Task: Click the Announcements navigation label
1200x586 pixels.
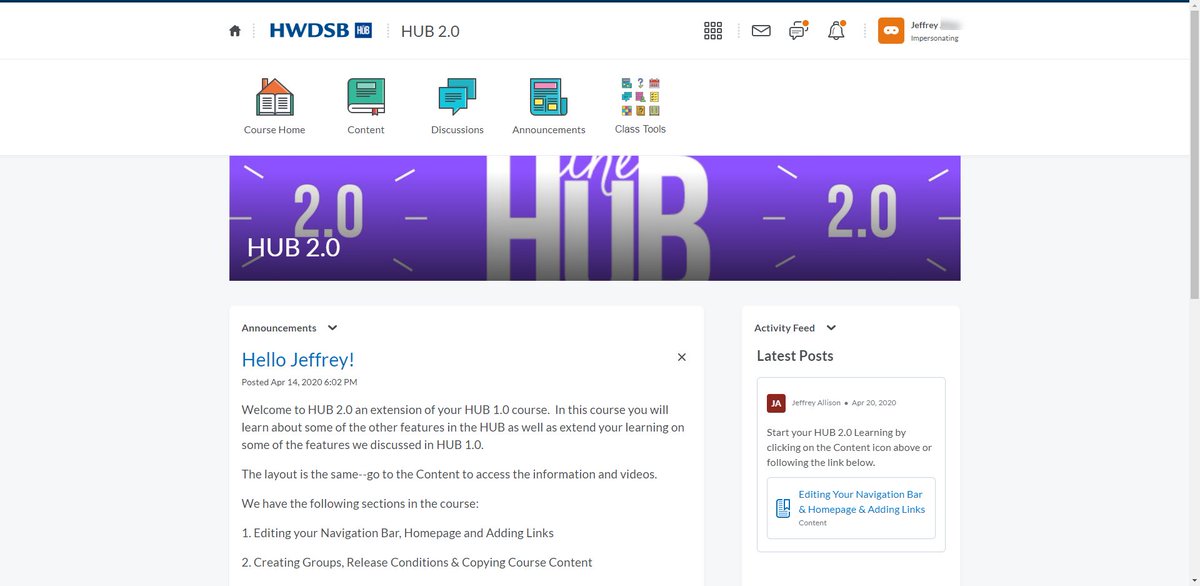Action: coord(548,130)
